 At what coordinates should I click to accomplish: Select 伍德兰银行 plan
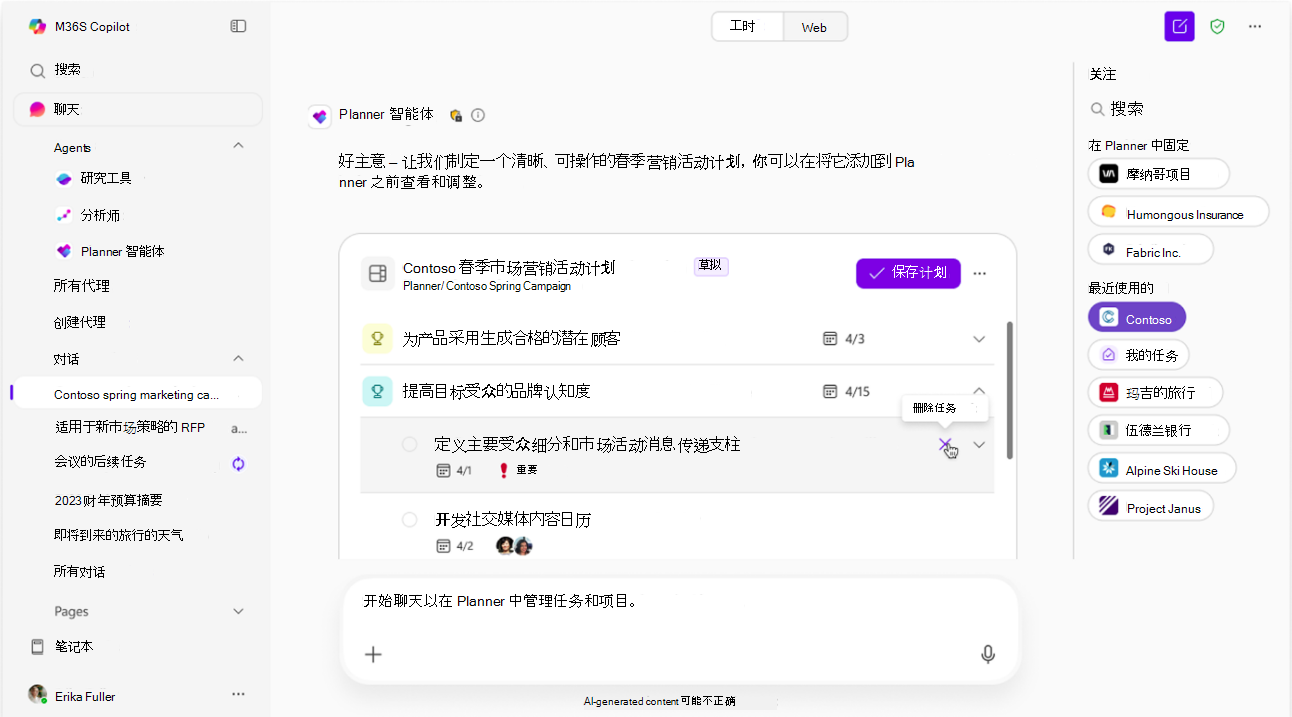pyautogui.click(x=1159, y=430)
